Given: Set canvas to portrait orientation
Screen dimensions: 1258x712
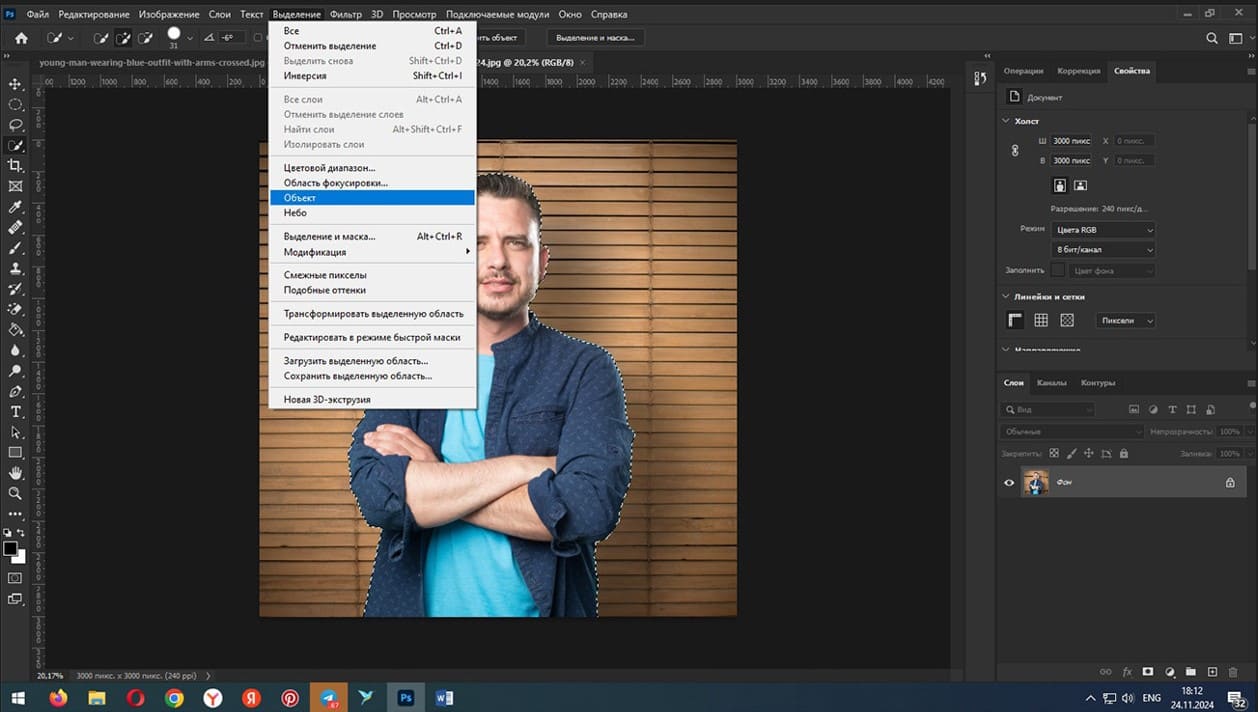Looking at the screenshot, I should click(1060, 186).
